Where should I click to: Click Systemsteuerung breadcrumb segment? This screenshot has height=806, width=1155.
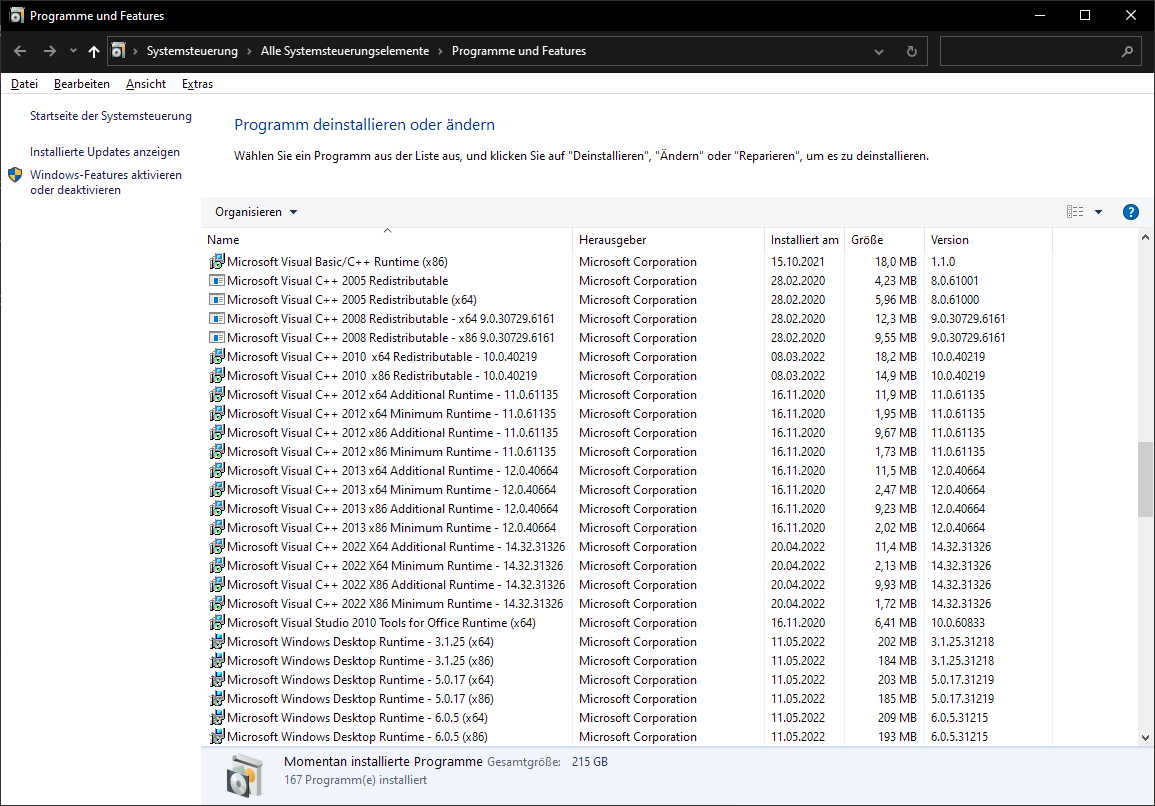click(x=192, y=51)
